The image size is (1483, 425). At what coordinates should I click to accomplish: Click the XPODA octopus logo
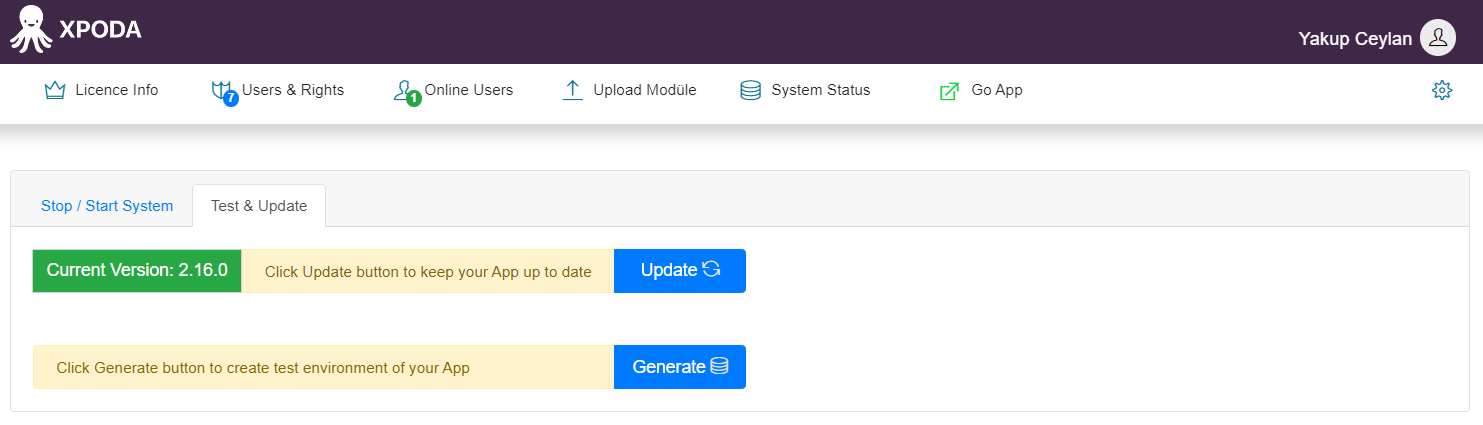click(x=30, y=29)
